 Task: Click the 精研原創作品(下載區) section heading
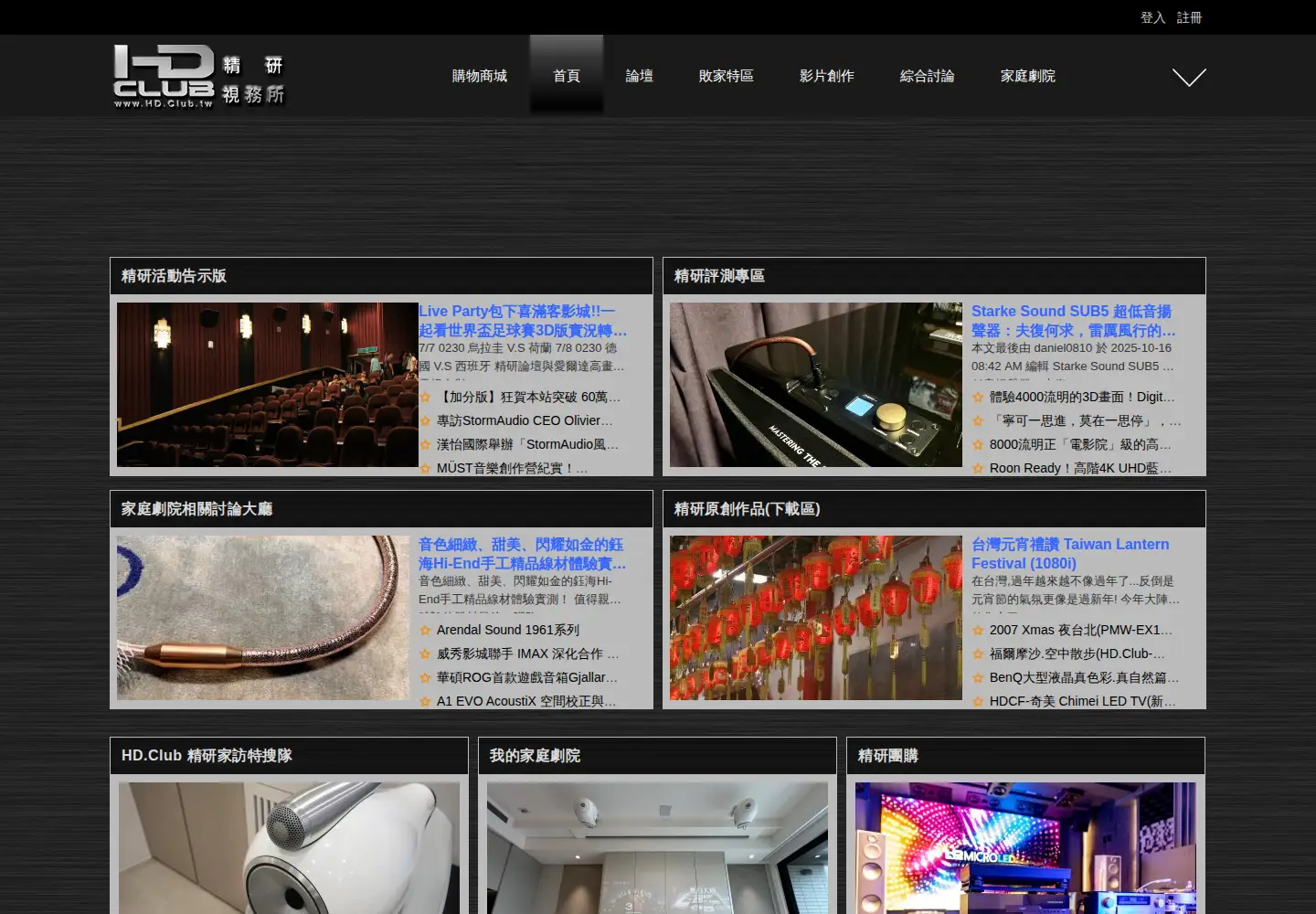747,509
